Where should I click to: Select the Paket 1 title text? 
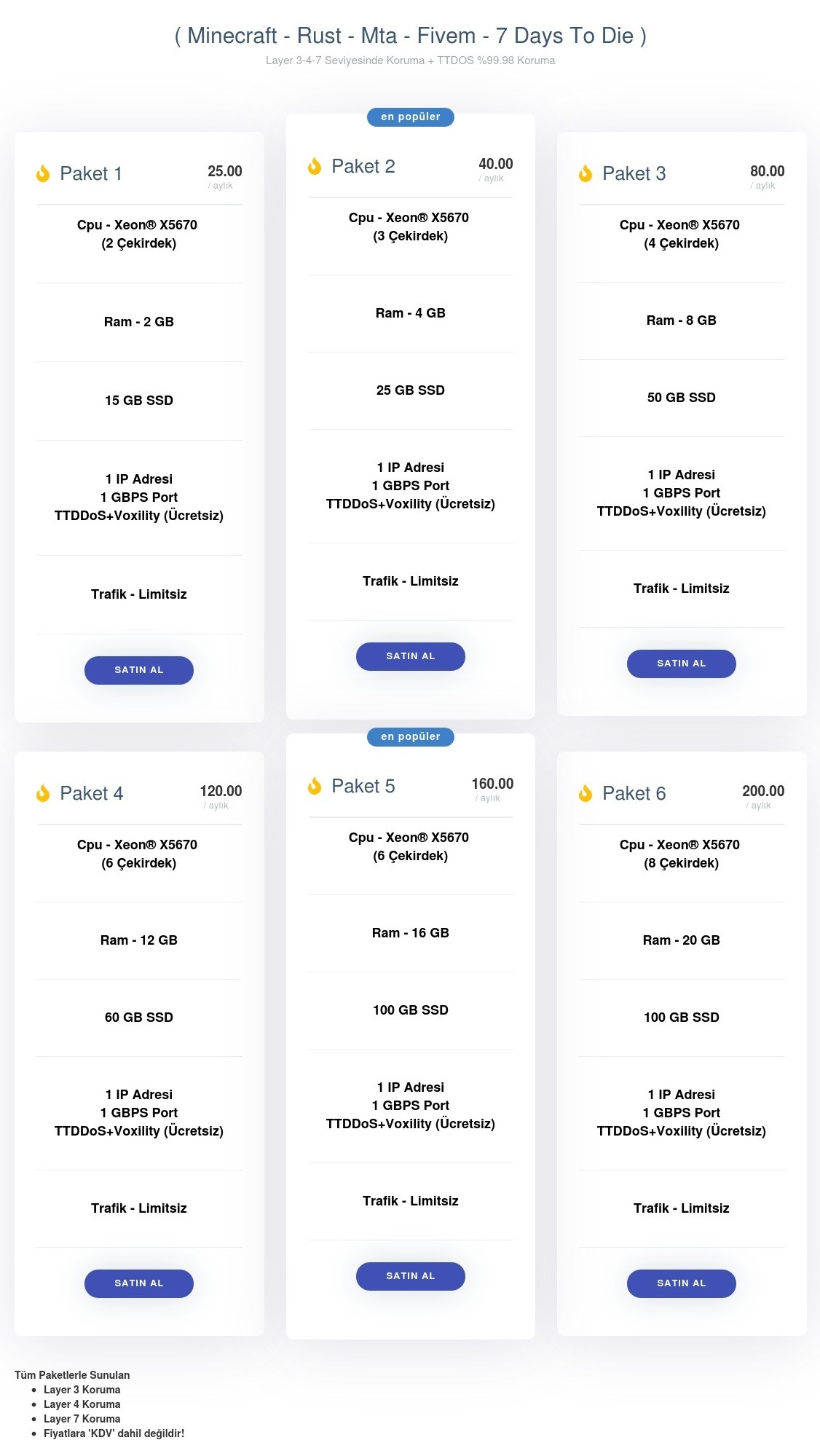91,173
